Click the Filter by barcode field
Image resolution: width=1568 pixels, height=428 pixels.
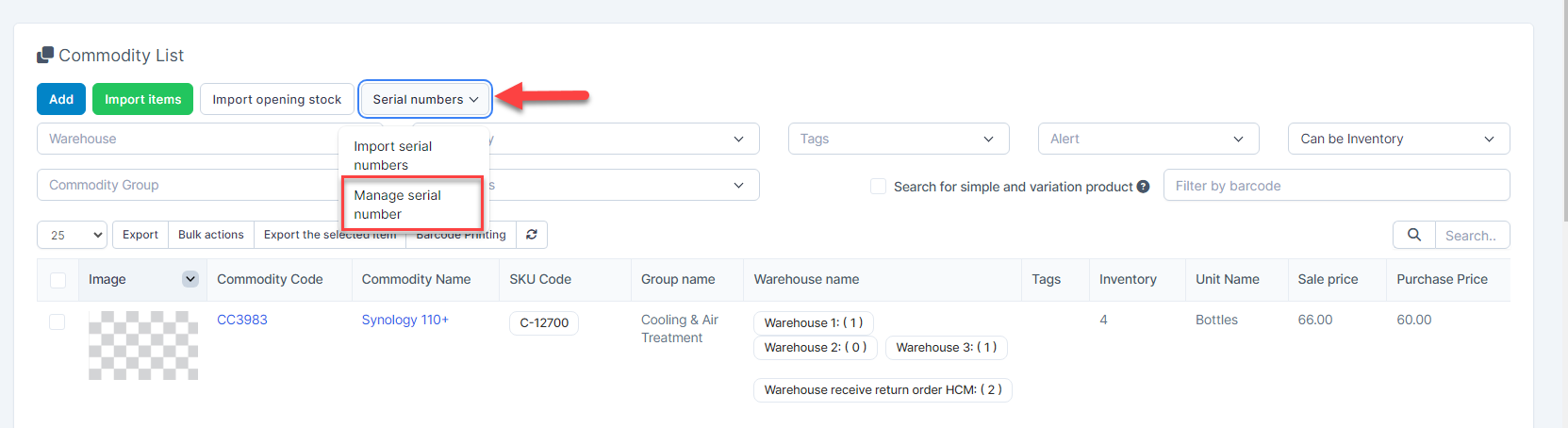click(1335, 186)
